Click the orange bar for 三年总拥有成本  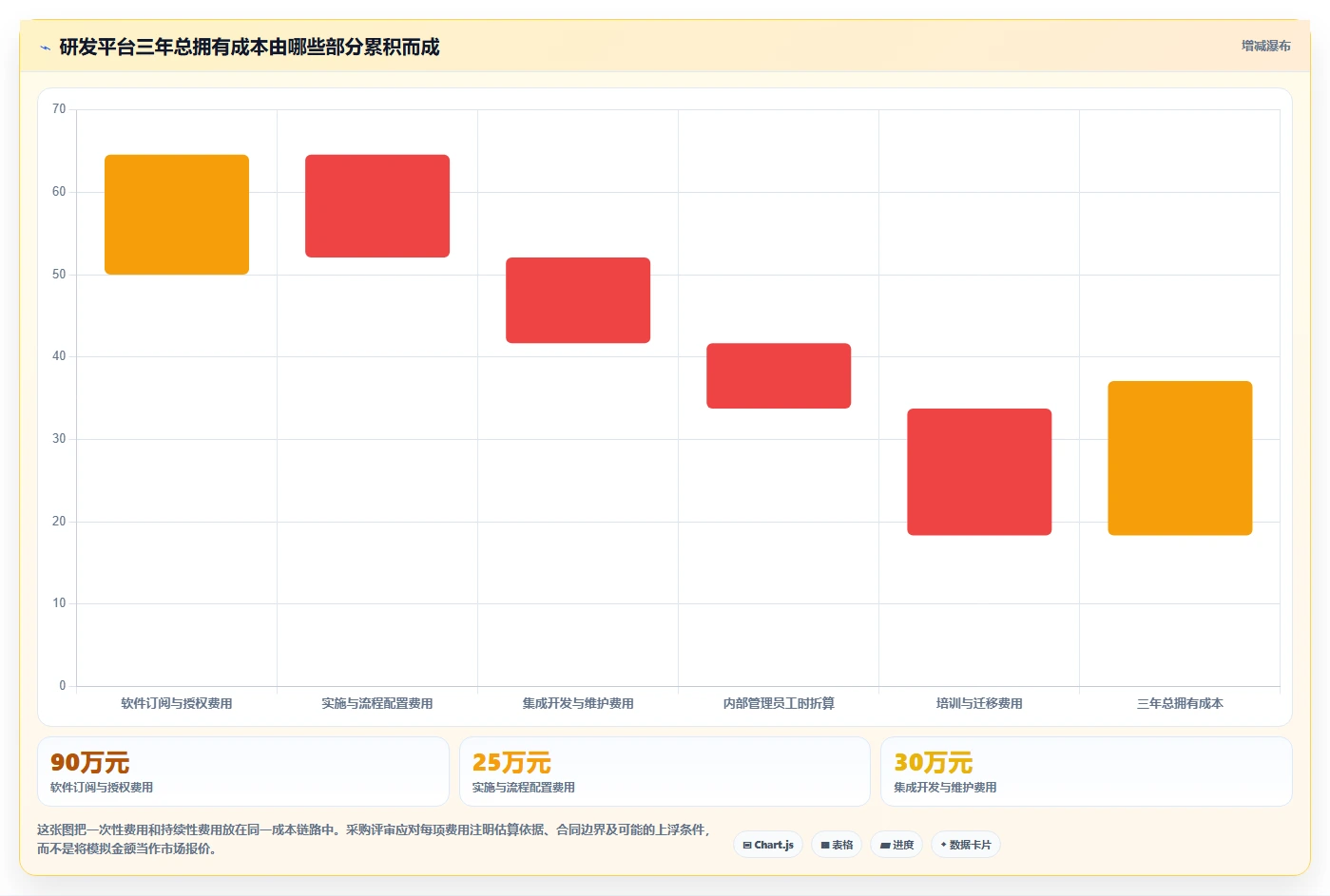point(1180,458)
